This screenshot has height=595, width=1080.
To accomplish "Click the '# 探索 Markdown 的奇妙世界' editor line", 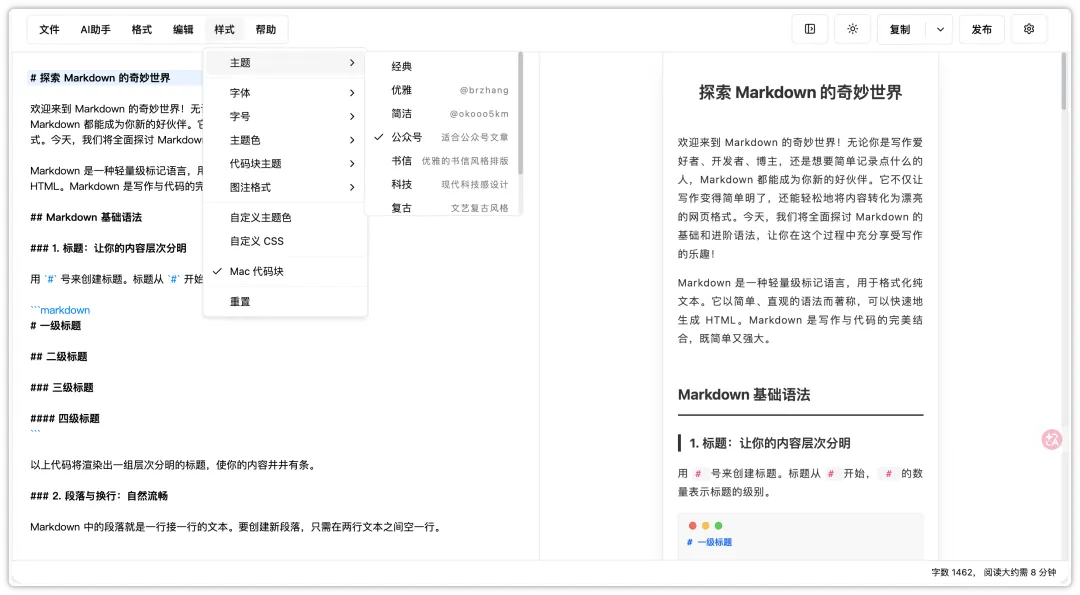I will (101, 78).
